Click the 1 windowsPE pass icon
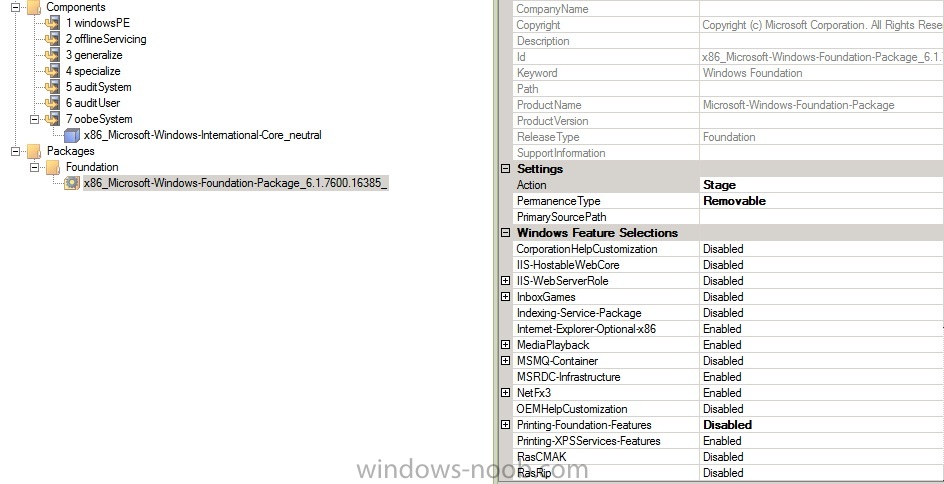This screenshot has width=944, height=484. pos(53,23)
